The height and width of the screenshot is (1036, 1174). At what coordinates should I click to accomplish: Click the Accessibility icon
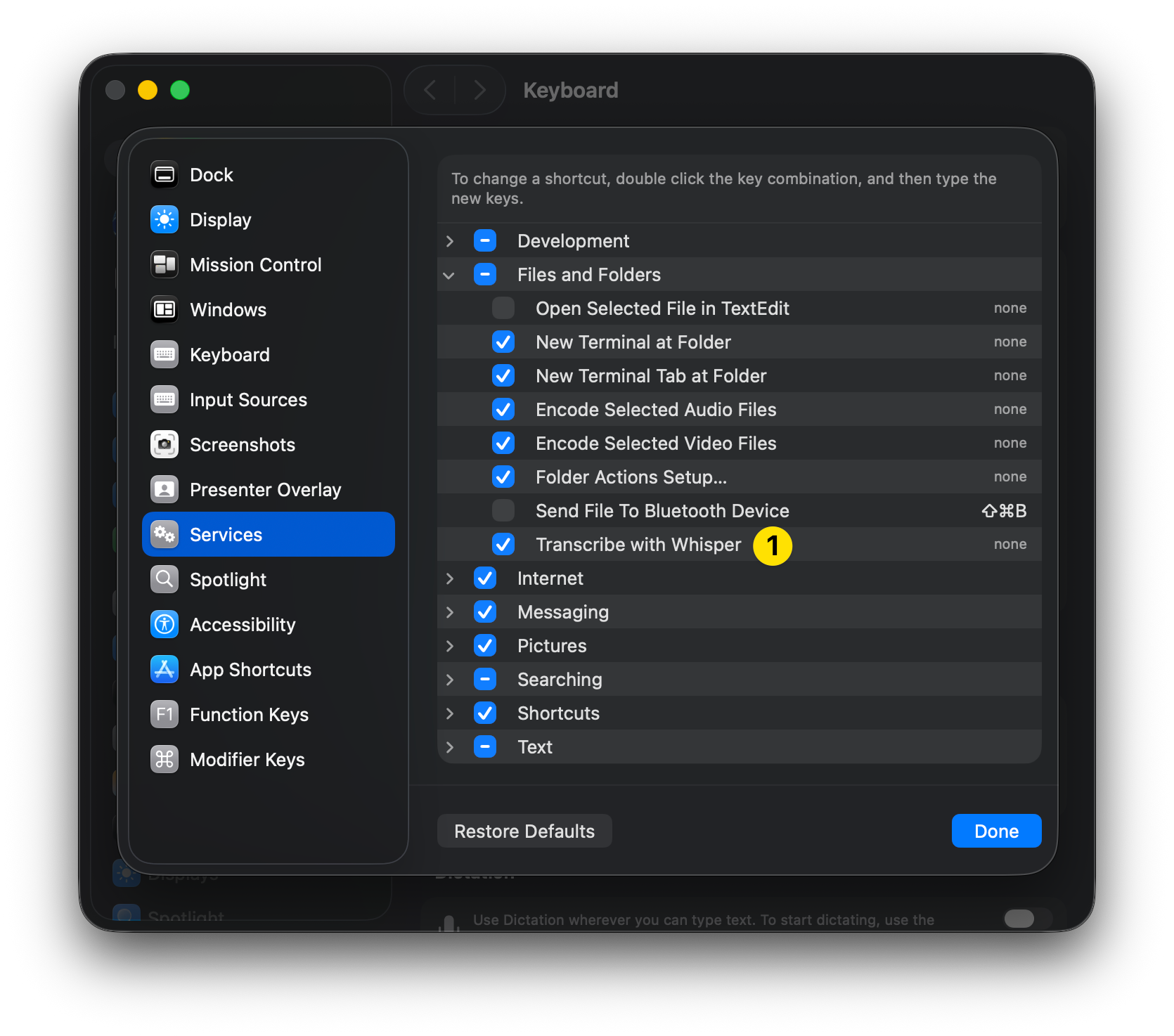tap(165, 625)
